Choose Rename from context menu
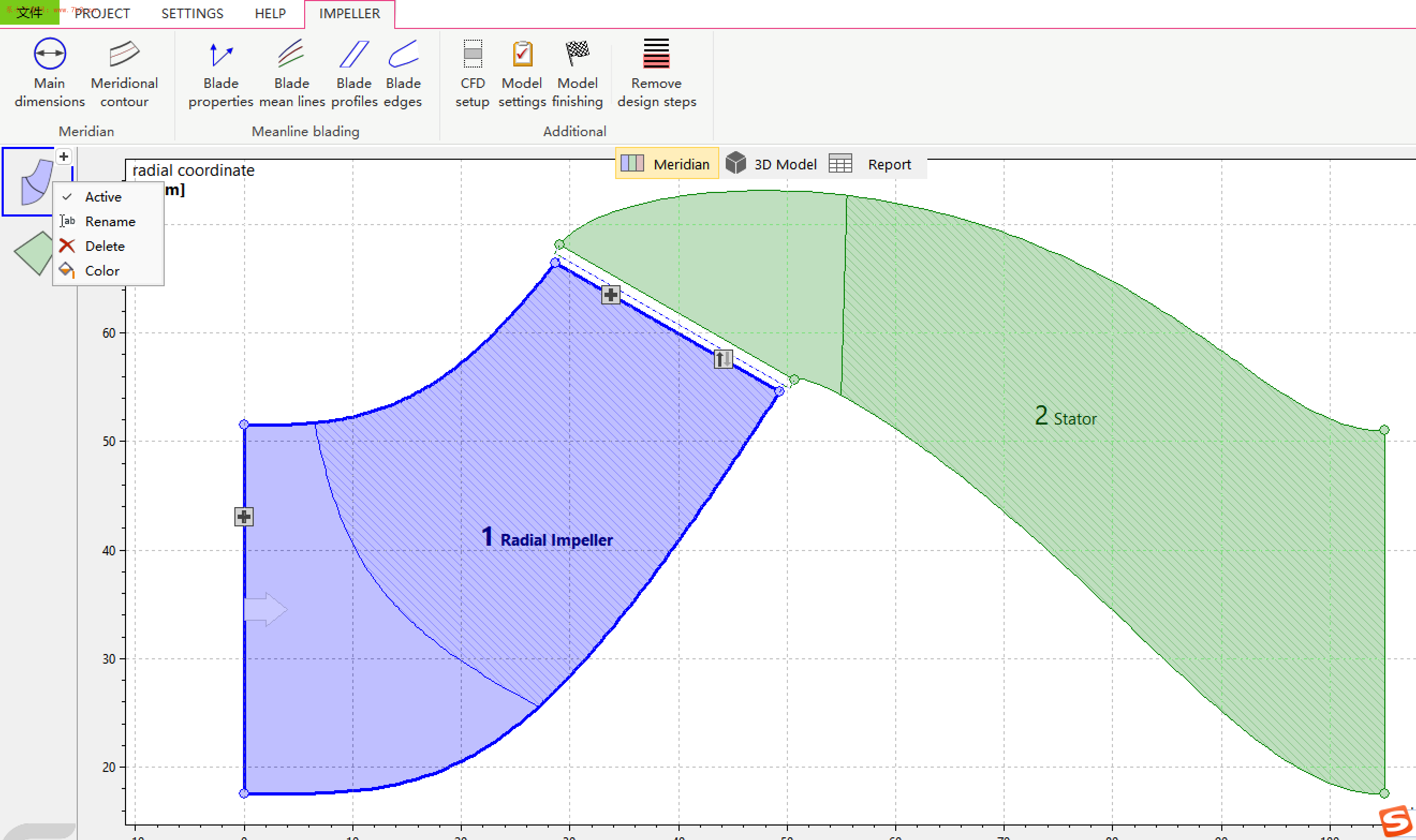Screen dimensions: 1416x840 (x=109, y=221)
